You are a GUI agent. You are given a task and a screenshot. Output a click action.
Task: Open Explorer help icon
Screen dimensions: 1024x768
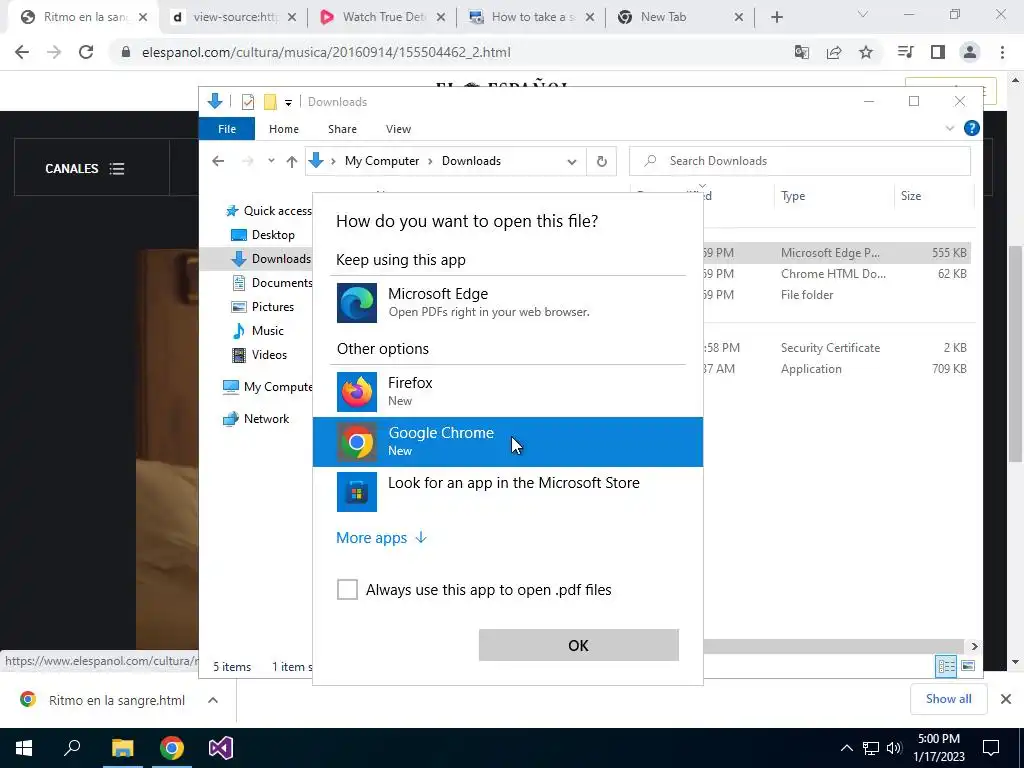tap(971, 129)
